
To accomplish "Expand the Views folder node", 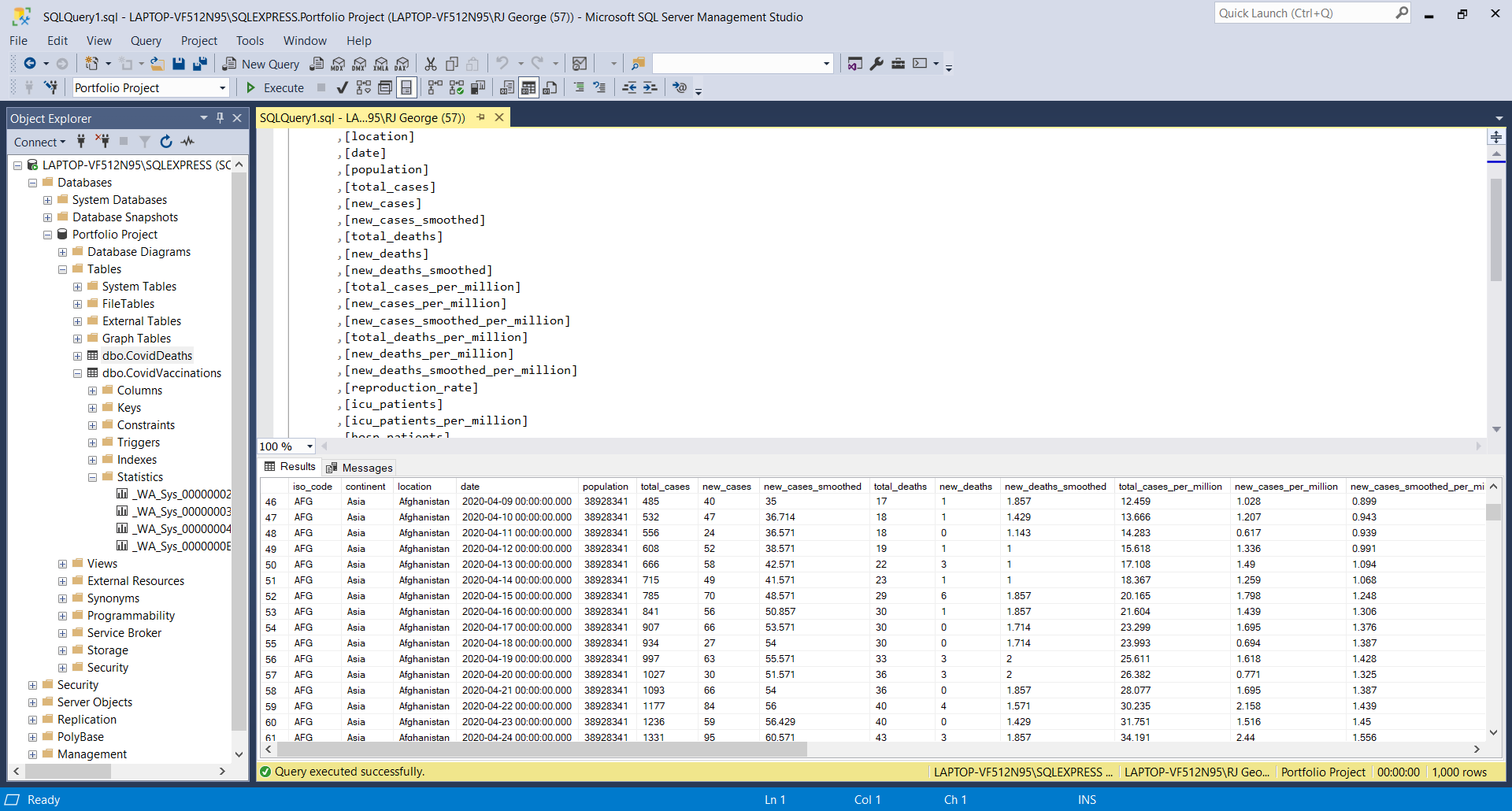I will point(62,564).
